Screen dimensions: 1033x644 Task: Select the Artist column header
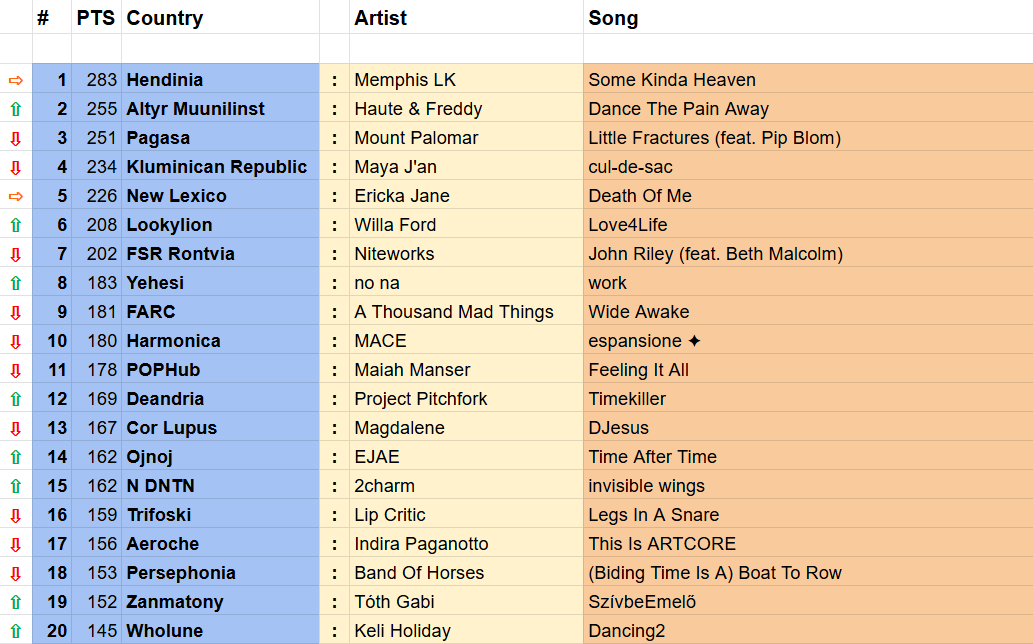tap(381, 18)
